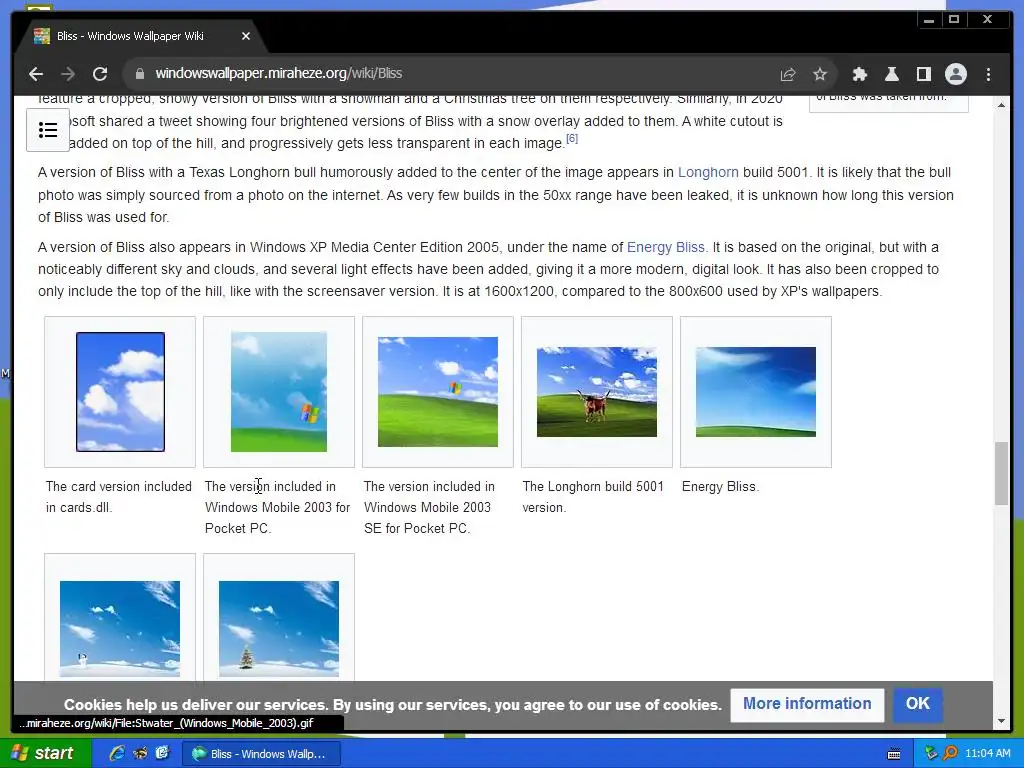The image size is (1024, 768).
Task: Open the cards.dll card version thumbnail
Action: [x=120, y=392]
